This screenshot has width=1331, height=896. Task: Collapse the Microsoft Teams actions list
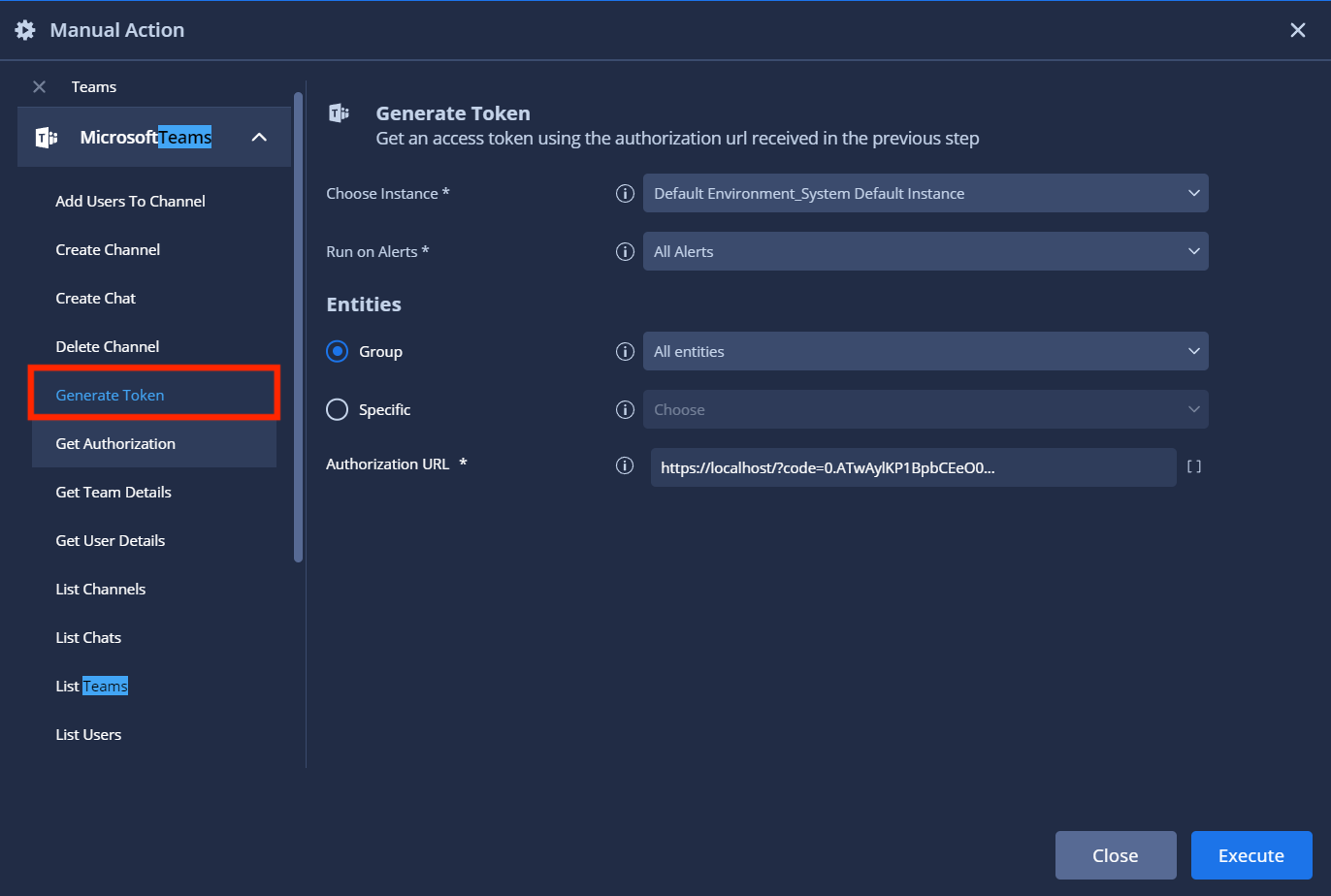[x=259, y=137]
